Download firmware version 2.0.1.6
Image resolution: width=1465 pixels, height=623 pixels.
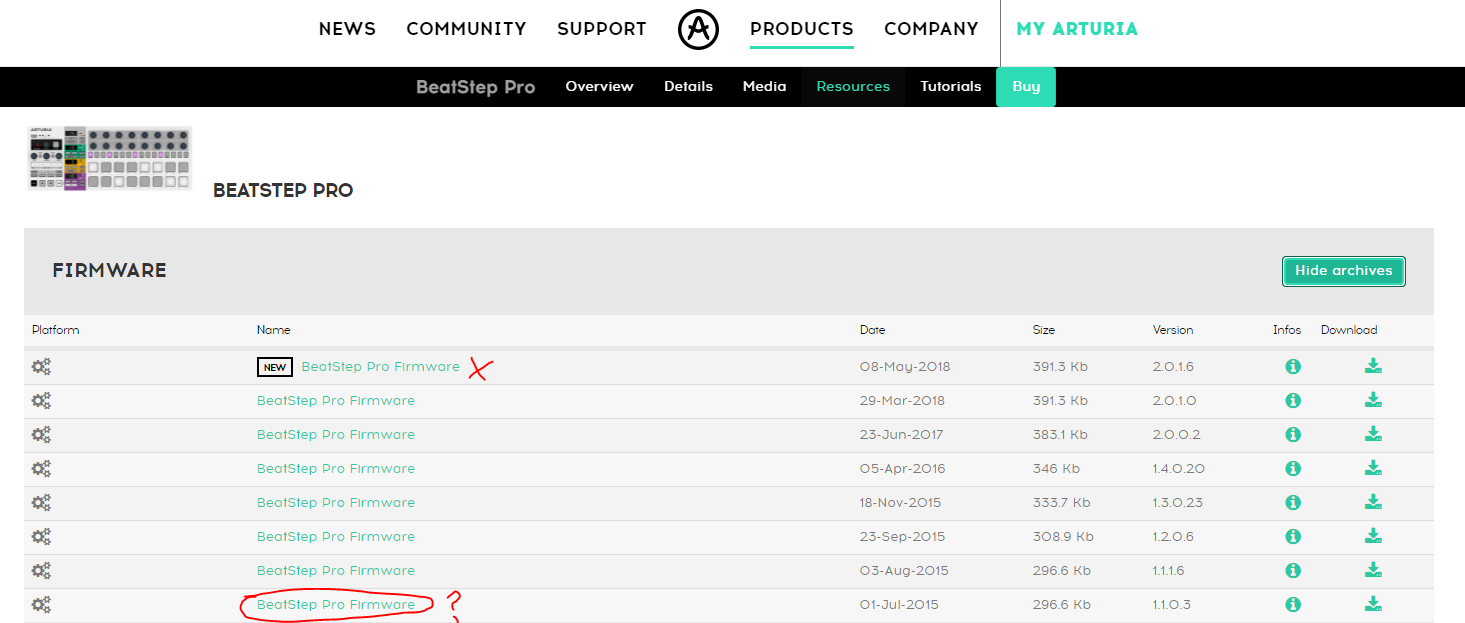tap(1373, 367)
